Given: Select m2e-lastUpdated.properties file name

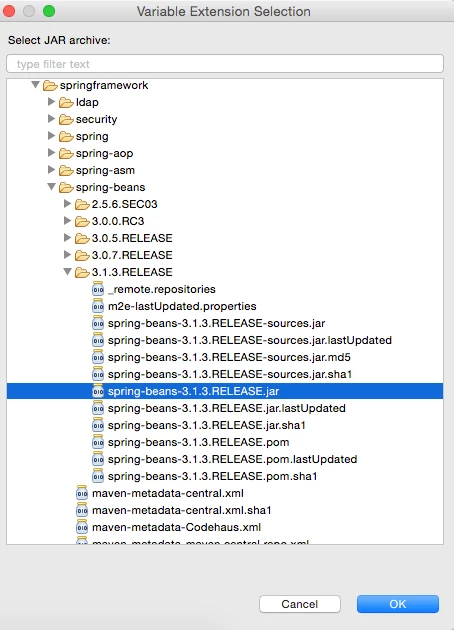Looking at the screenshot, I should [x=182, y=306].
